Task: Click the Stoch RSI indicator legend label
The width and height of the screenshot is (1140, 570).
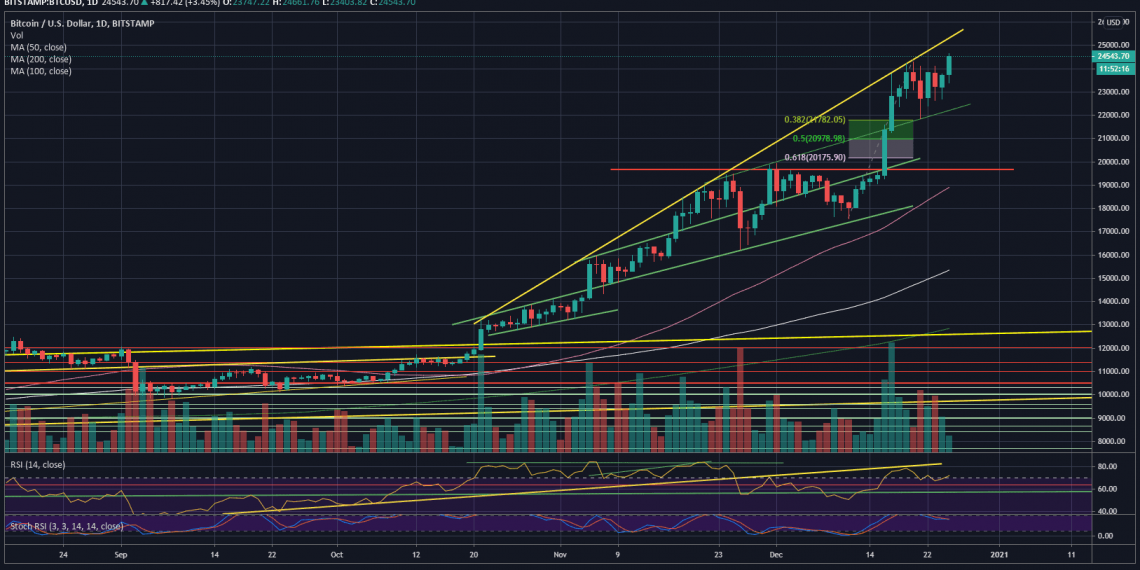Action: coord(64,526)
